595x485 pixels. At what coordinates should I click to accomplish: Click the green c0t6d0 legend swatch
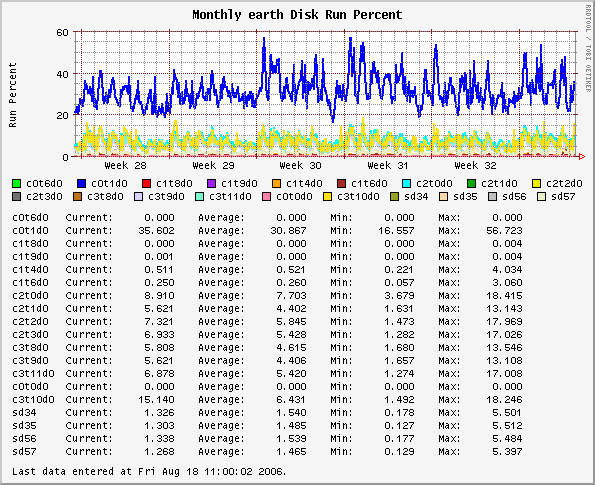[x=16, y=184]
